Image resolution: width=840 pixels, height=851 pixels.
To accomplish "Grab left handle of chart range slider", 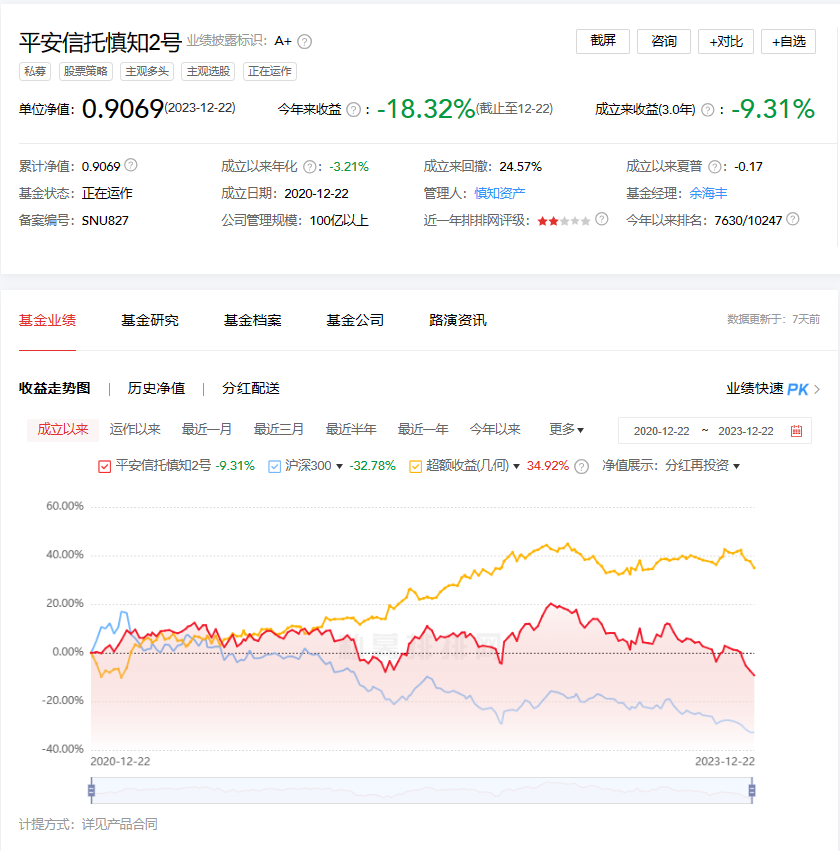I will click(x=91, y=790).
